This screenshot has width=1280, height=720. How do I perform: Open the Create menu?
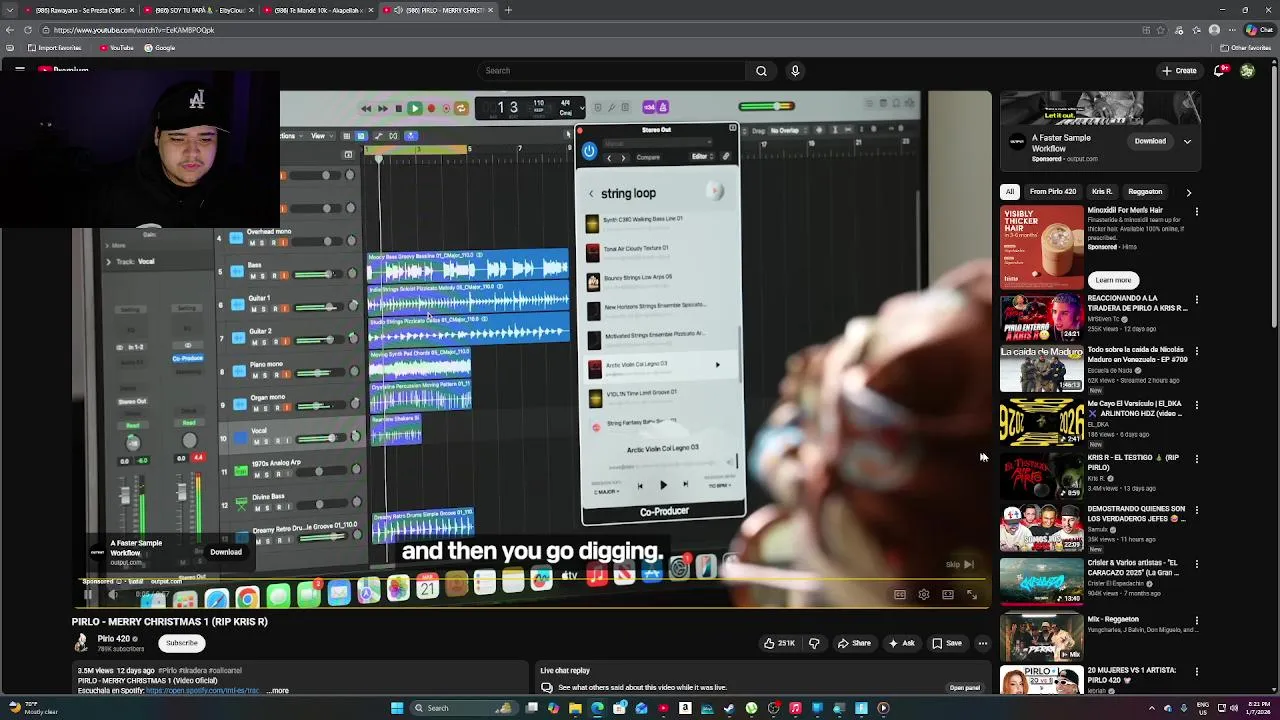1179,71
